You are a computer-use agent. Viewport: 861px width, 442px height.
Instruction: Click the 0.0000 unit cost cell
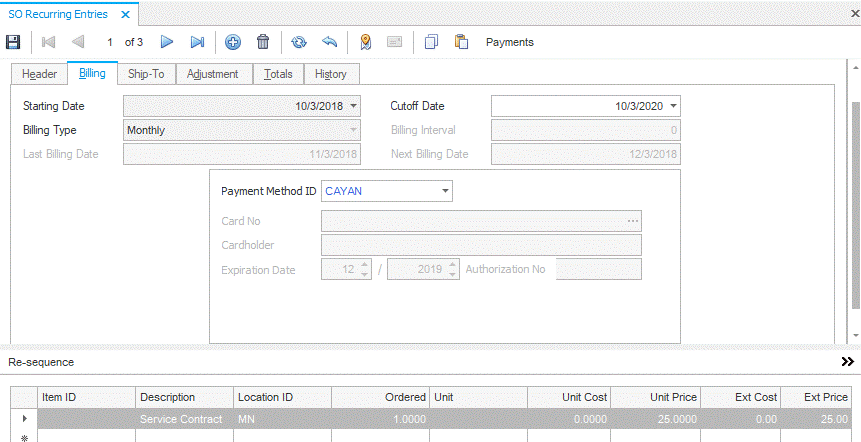(x=569, y=419)
